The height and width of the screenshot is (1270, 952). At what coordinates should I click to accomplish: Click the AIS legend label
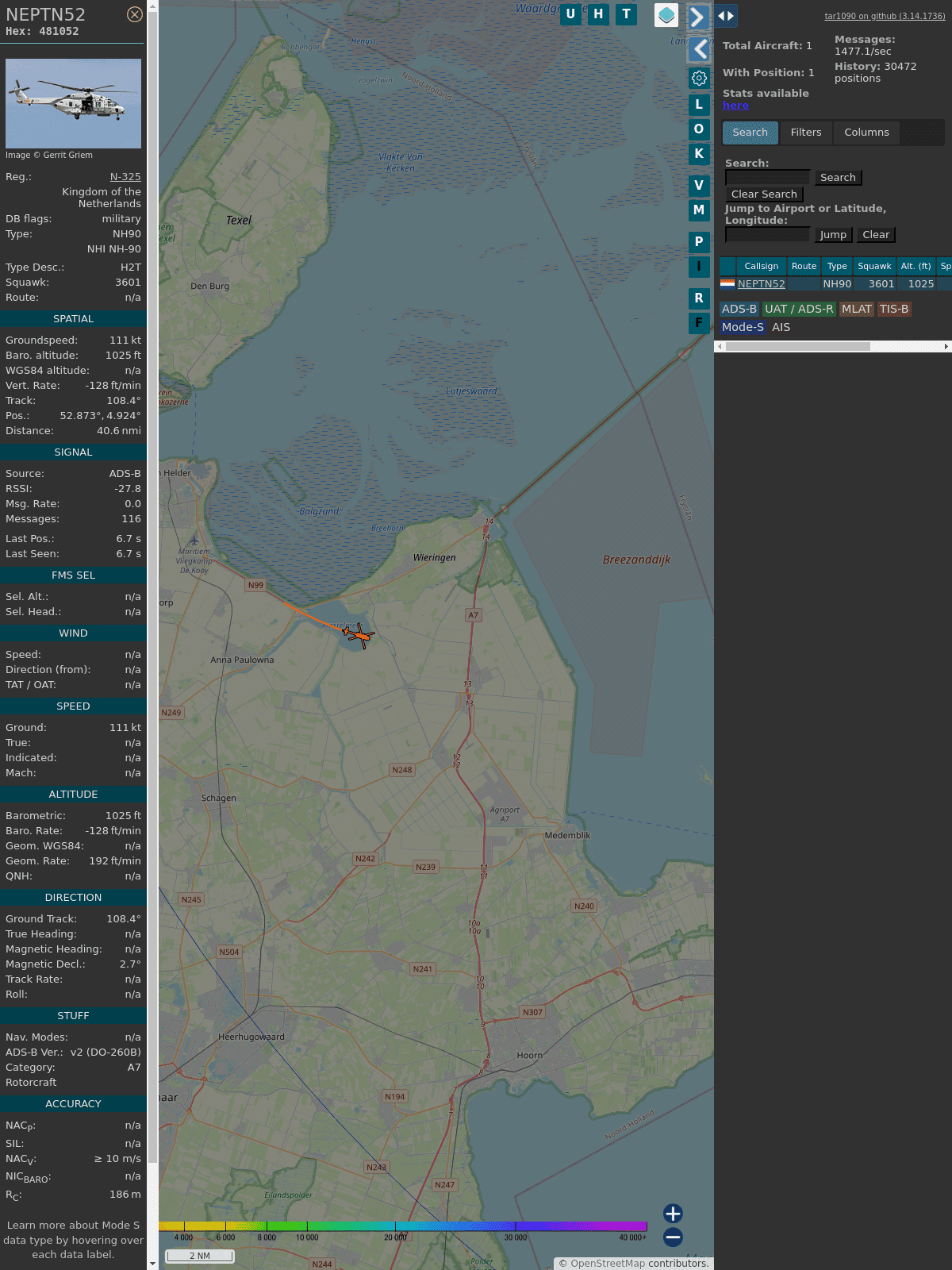781,328
